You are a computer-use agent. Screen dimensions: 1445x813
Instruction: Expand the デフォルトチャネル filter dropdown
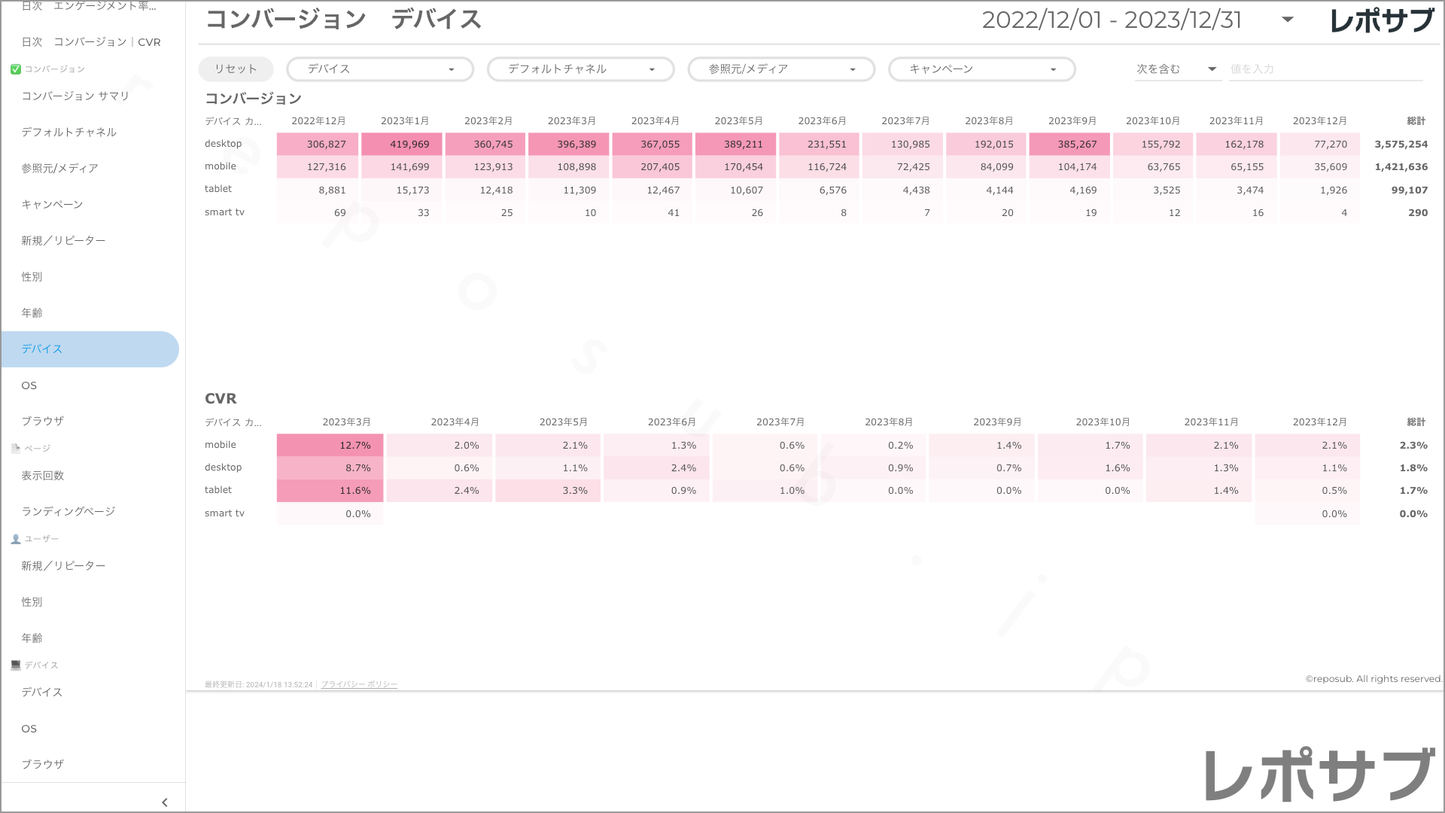(x=580, y=69)
